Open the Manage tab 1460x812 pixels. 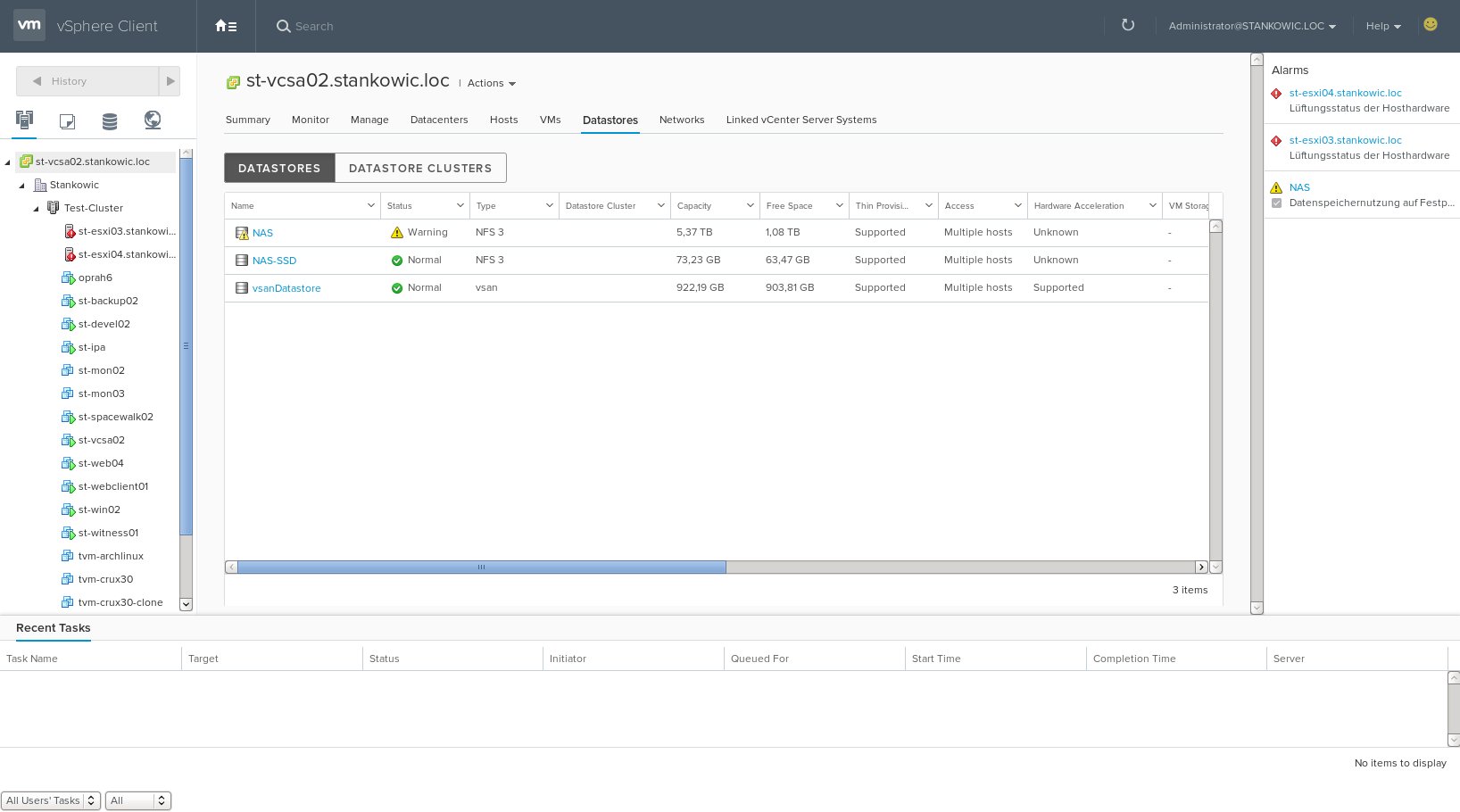pyautogui.click(x=369, y=120)
